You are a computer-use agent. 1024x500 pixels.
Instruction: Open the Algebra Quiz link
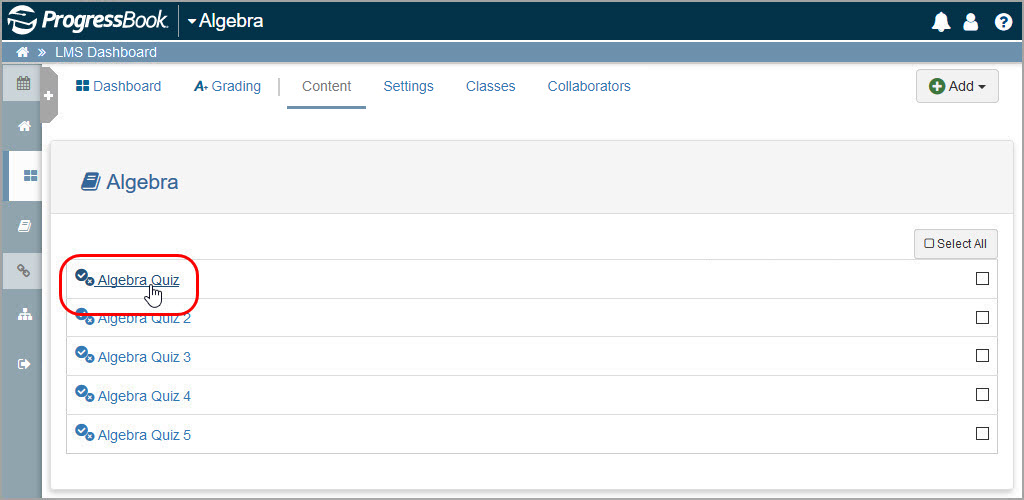pyautogui.click(x=138, y=281)
